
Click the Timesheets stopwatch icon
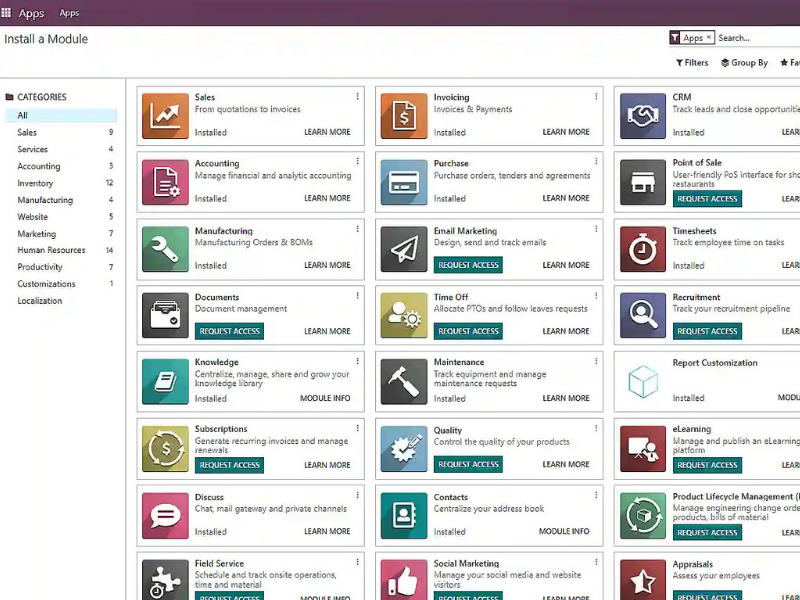point(643,249)
